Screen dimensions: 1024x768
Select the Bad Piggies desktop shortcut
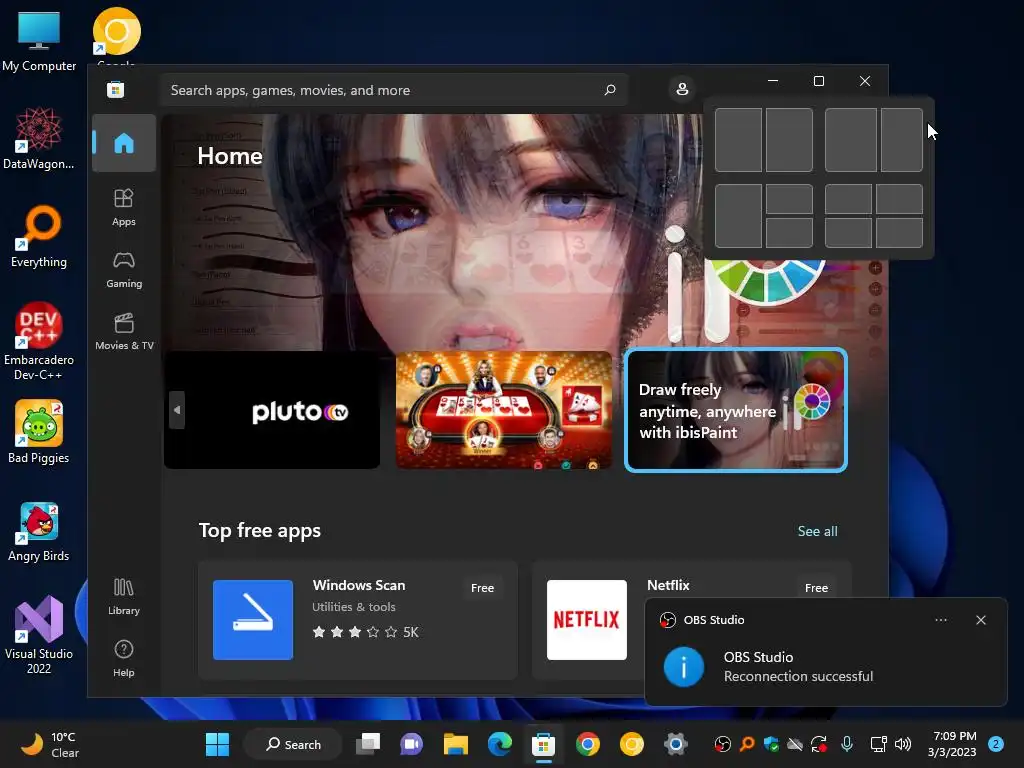(x=39, y=433)
